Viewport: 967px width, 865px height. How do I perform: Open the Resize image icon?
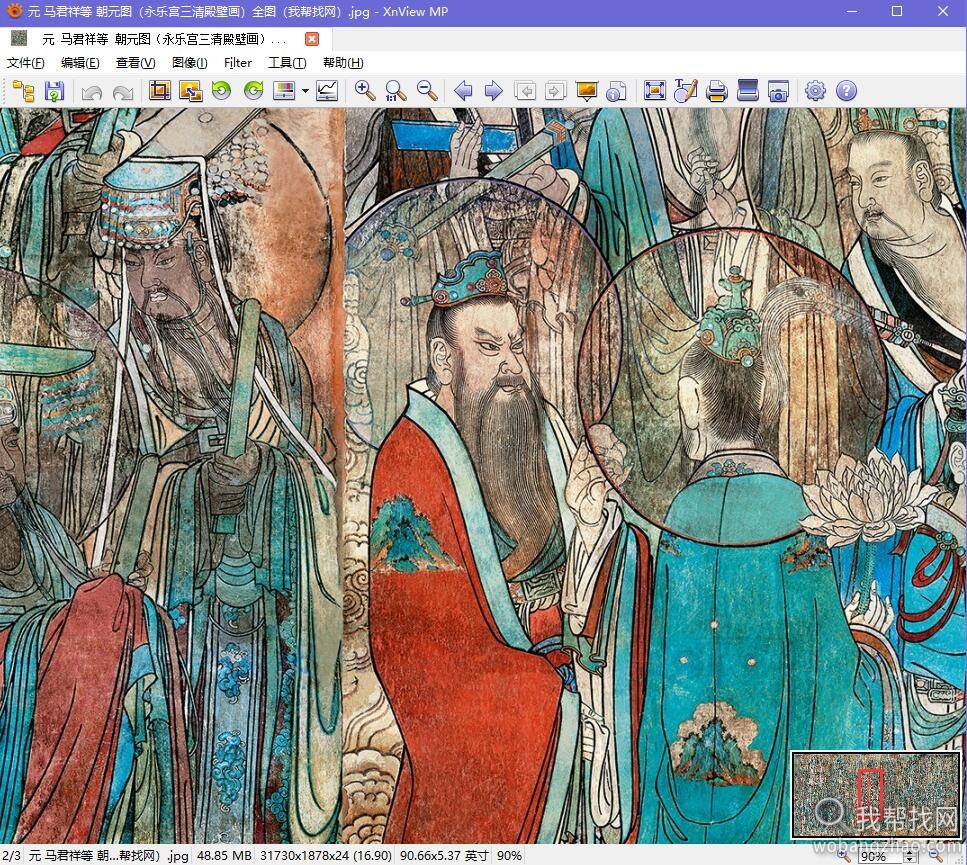pos(191,91)
